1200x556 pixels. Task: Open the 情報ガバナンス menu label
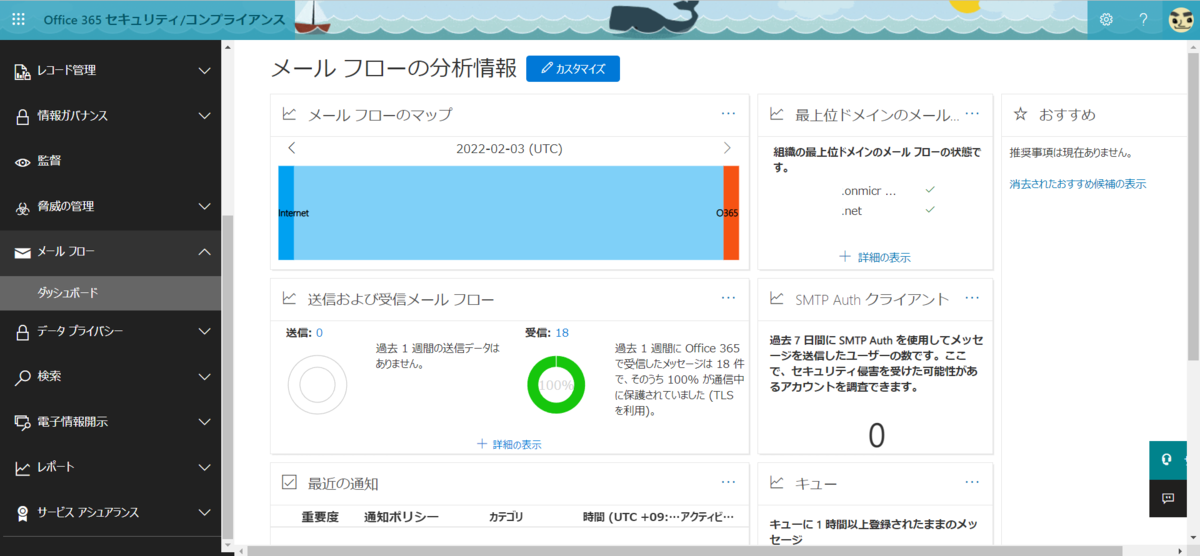pos(72,116)
